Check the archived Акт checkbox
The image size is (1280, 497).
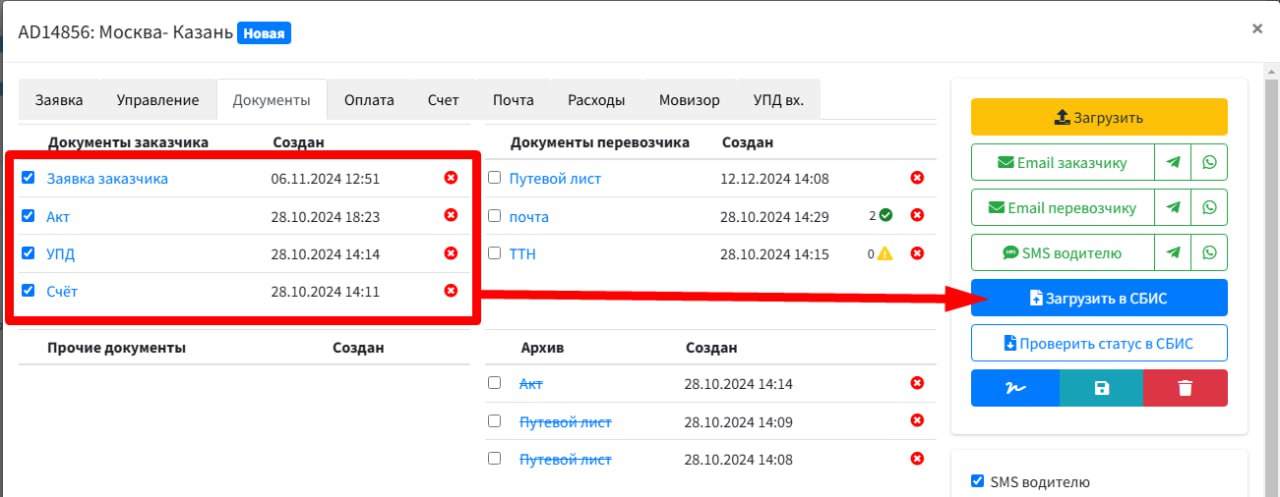[494, 382]
